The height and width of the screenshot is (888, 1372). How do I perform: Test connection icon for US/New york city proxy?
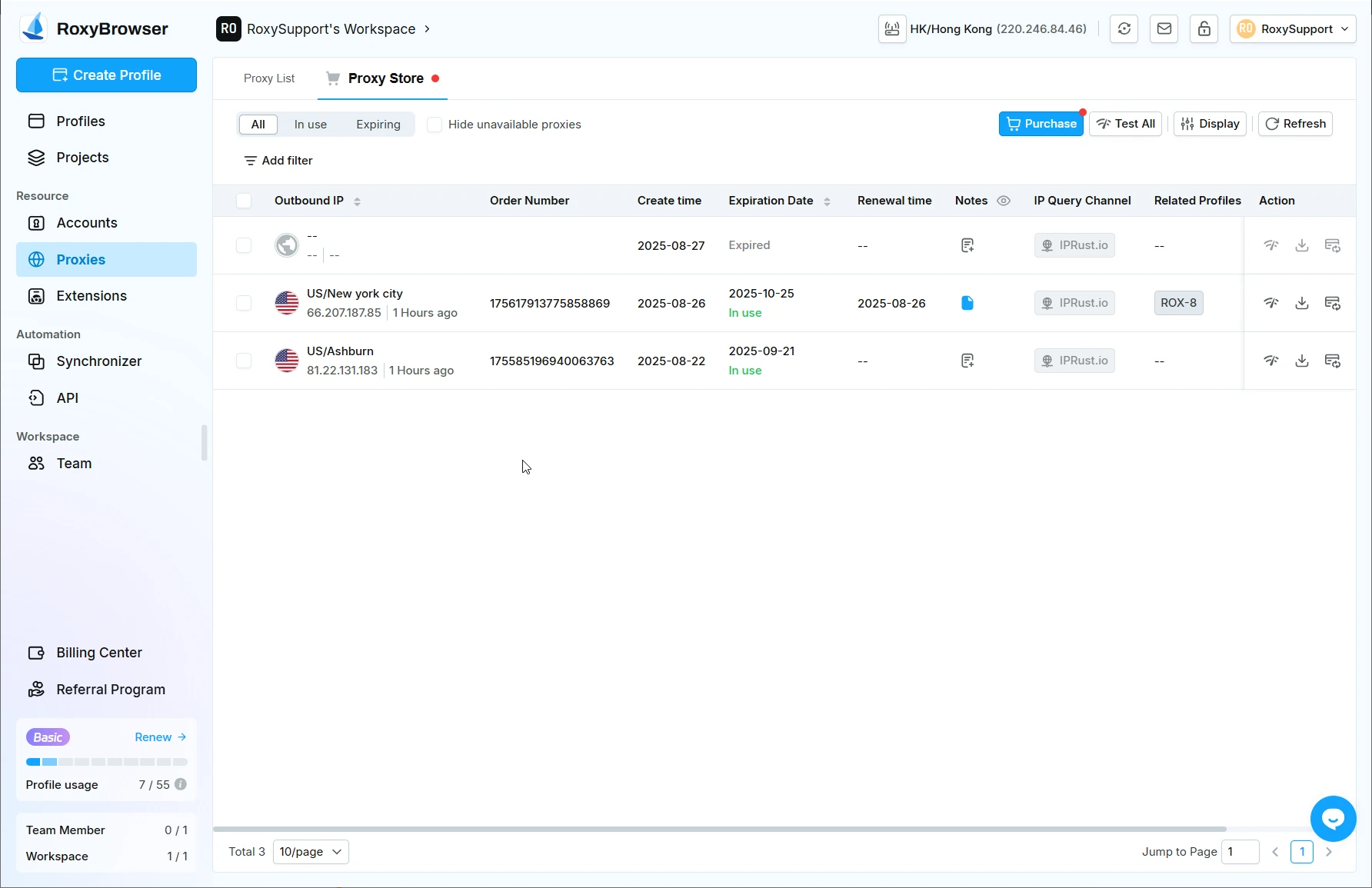click(x=1270, y=303)
